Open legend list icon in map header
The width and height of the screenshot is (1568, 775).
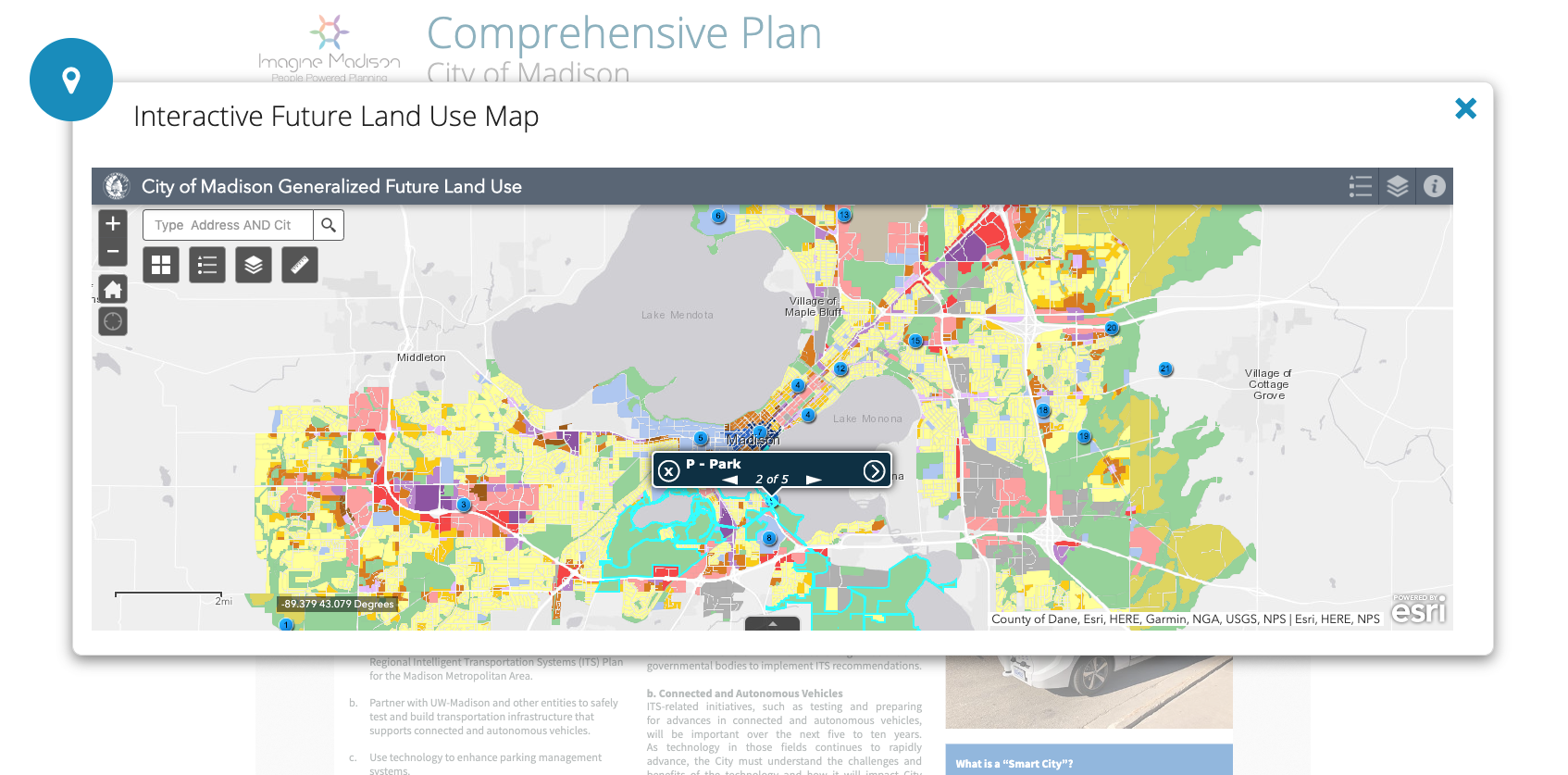coord(1361,186)
